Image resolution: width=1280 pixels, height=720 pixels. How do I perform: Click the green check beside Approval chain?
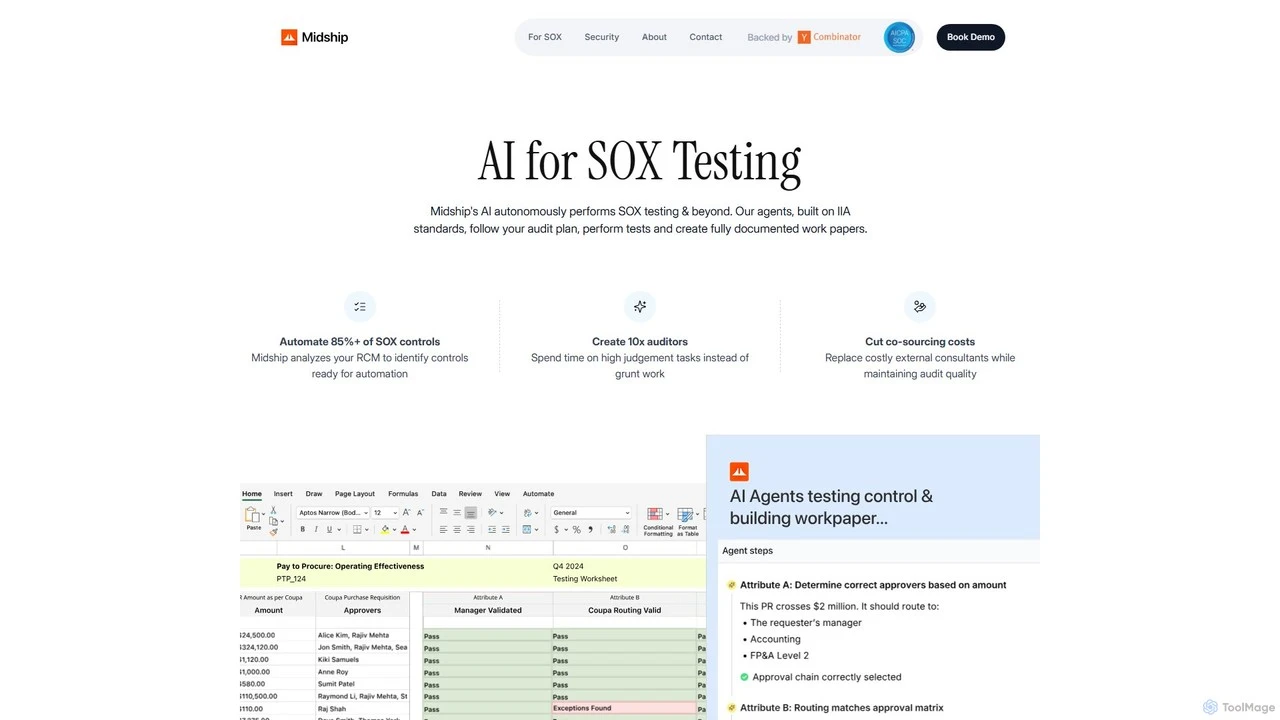point(744,677)
